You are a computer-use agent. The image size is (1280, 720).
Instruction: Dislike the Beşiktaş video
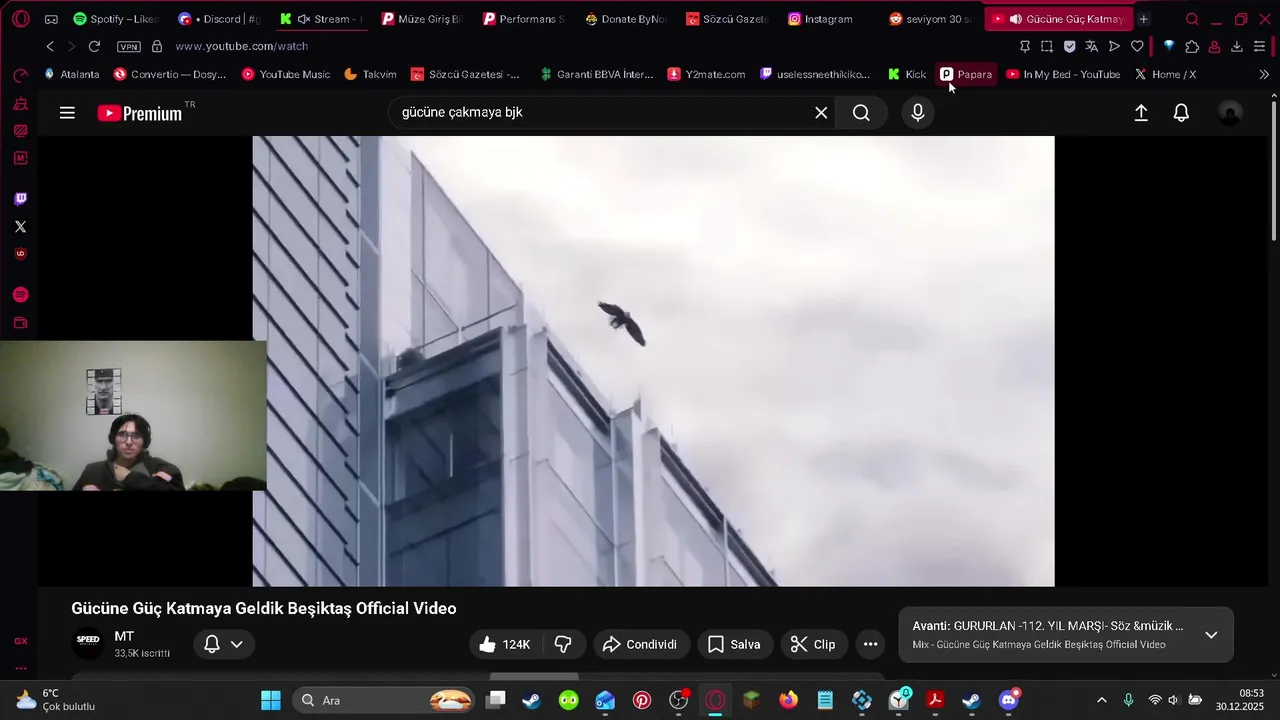pyautogui.click(x=563, y=645)
